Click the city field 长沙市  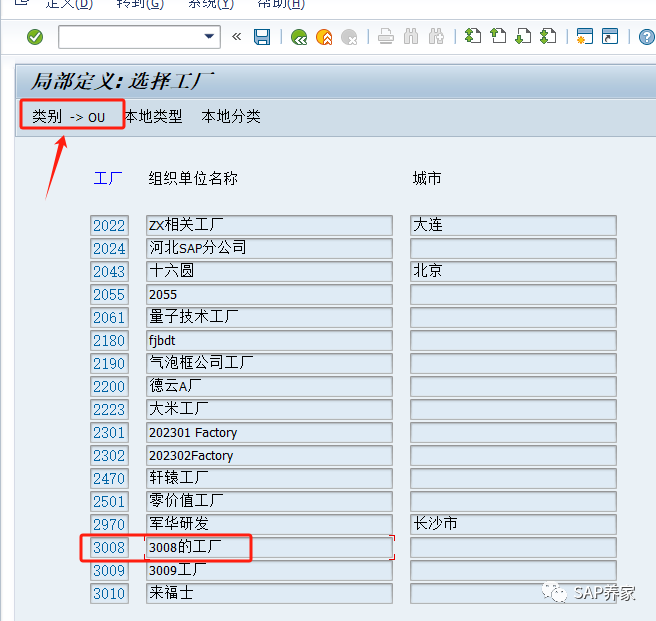pyautogui.click(x=513, y=524)
